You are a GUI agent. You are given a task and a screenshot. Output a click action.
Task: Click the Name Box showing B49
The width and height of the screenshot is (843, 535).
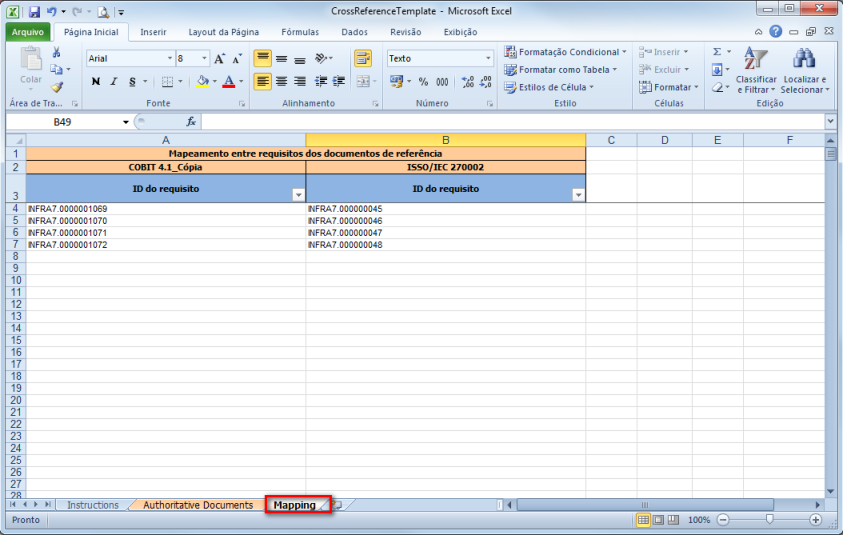pyautogui.click(x=62, y=122)
